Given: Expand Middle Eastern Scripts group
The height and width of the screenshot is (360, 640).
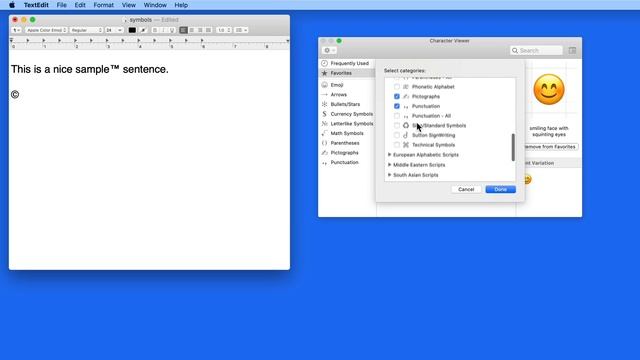Looking at the screenshot, I should (x=389, y=164).
